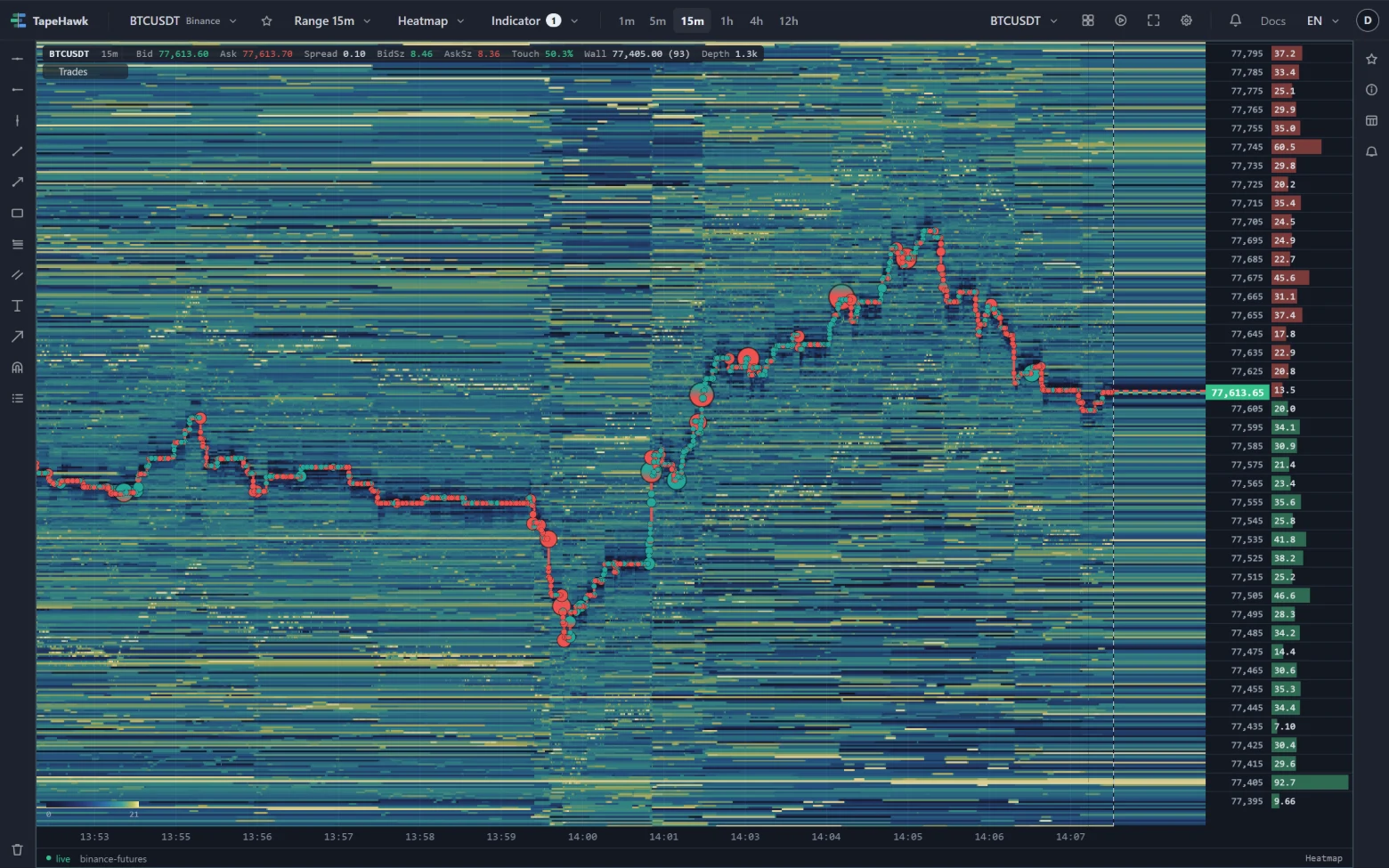Viewport: 1389px width, 868px height.
Task: Enter fullscreen chart mode
Action: 1154,20
